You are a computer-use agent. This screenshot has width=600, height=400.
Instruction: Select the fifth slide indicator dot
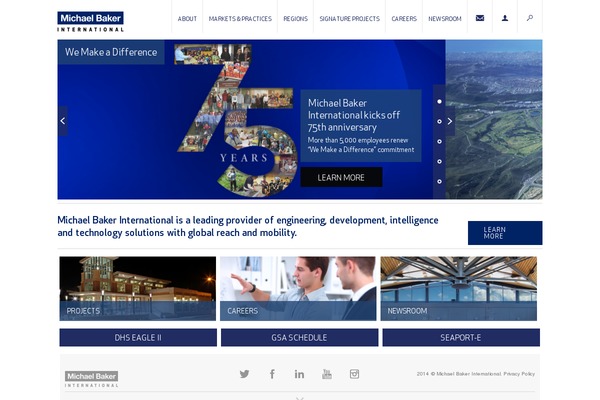point(439,181)
